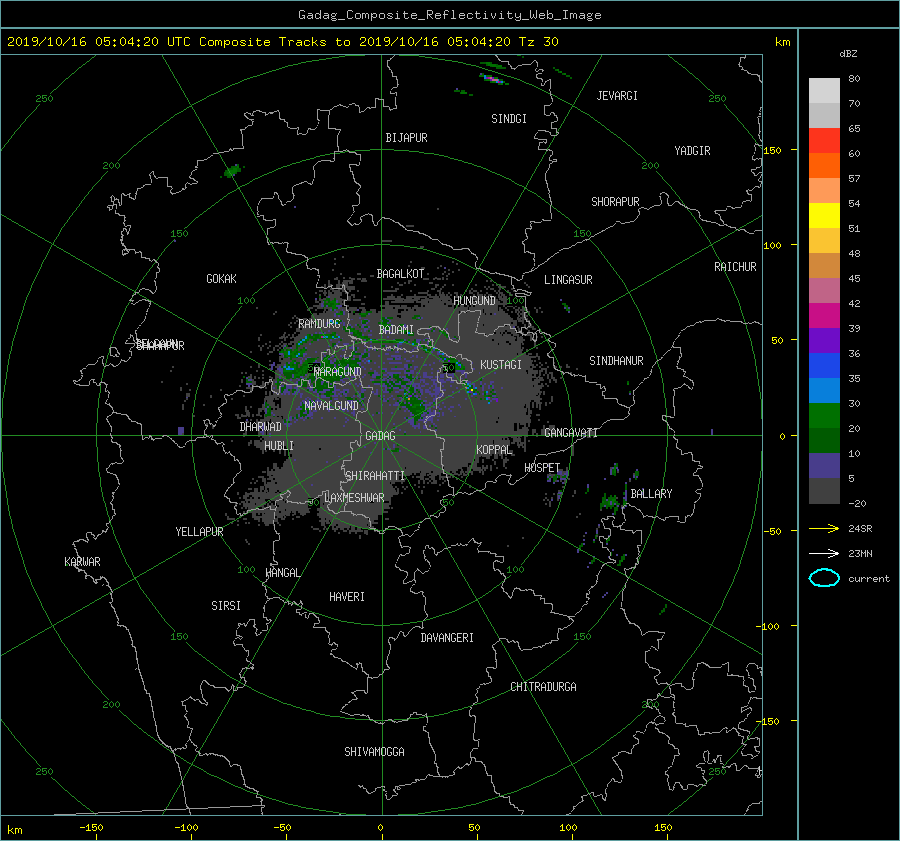Click the BAGALKOT city label
900x841 pixels.
400,274
